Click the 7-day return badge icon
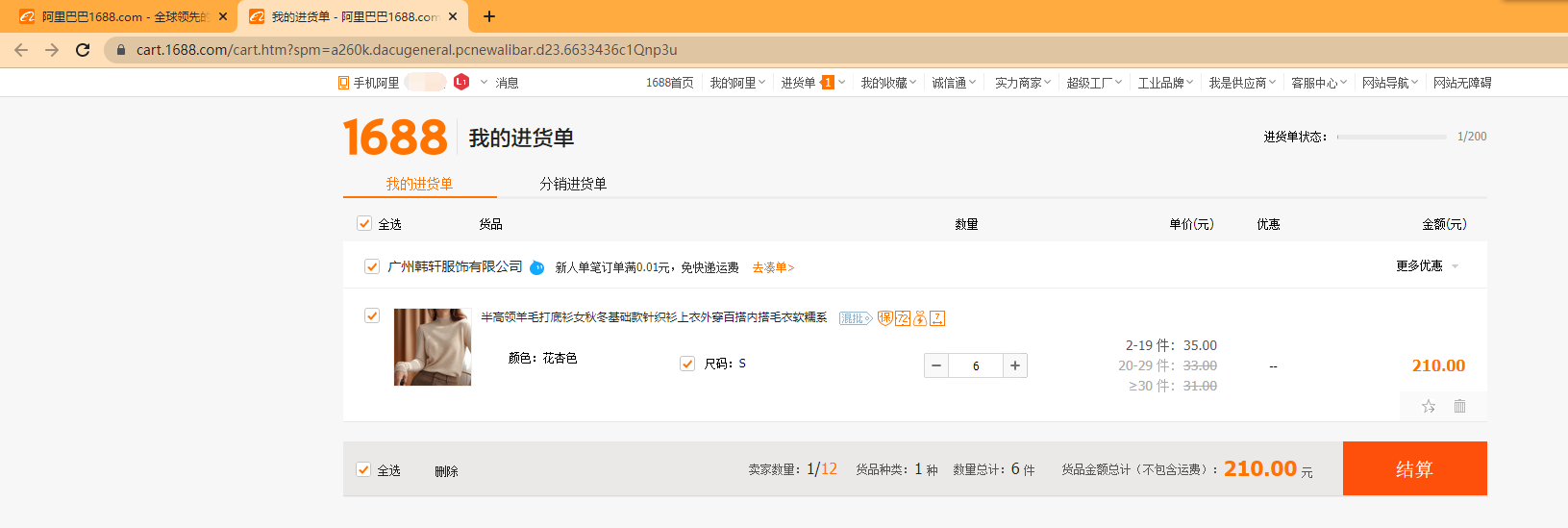Image resolution: width=1568 pixels, height=528 pixels. pos(937,318)
